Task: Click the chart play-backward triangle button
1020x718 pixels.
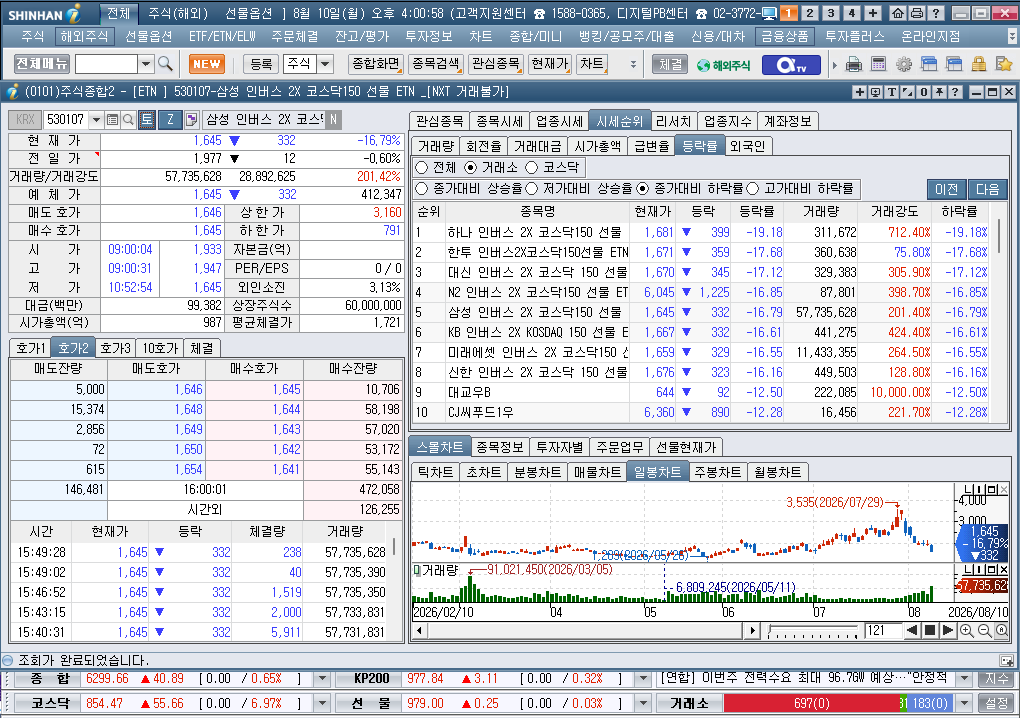Action: [x=912, y=630]
